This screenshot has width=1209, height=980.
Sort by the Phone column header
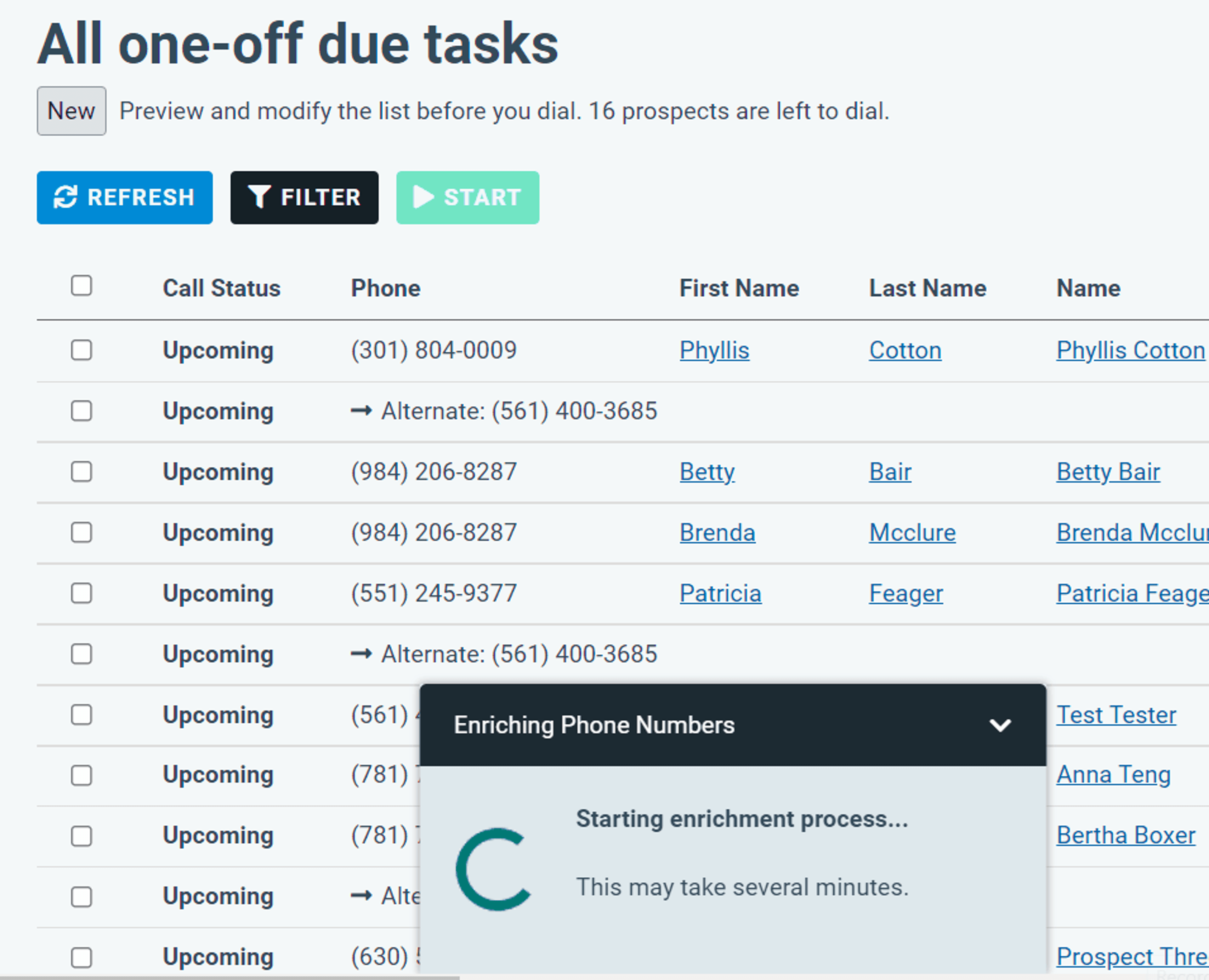click(385, 288)
